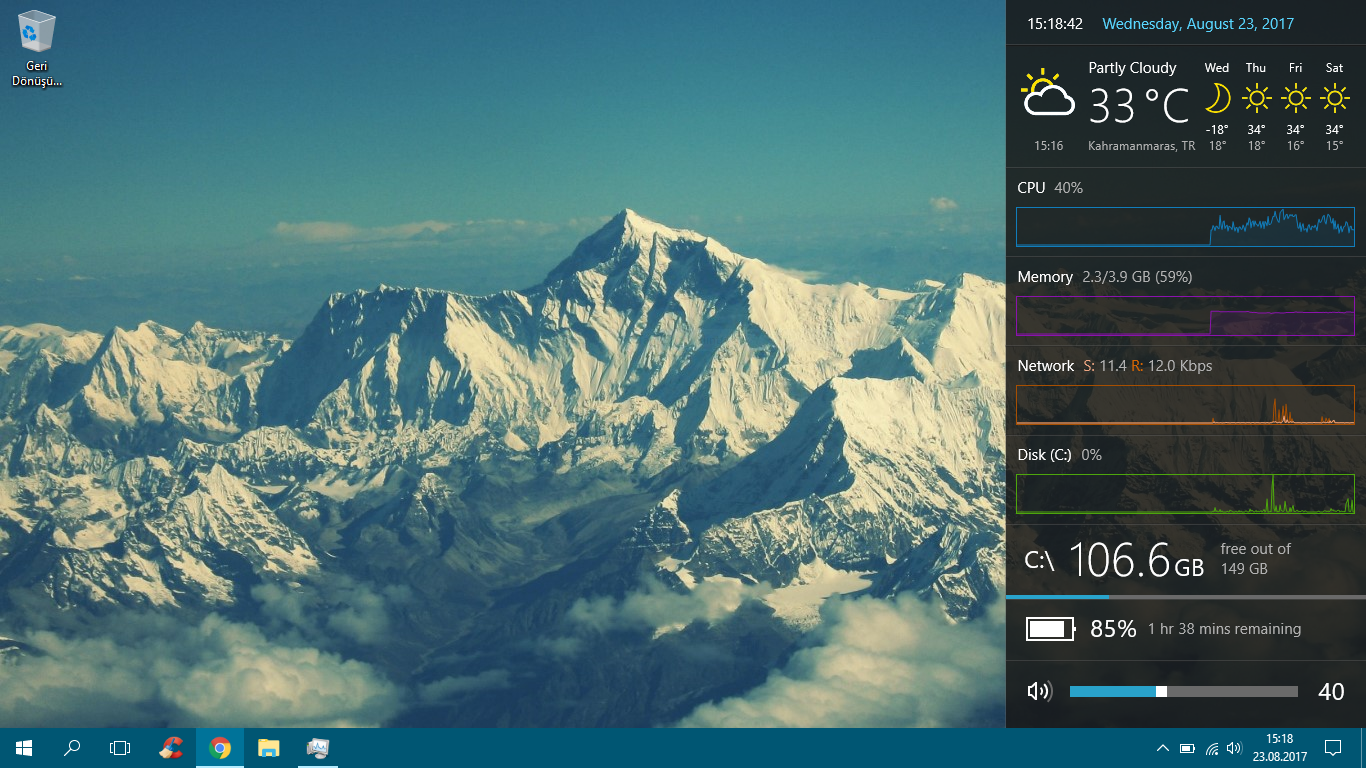Click 'free out of 149 GB' text
Viewport: 1366px width, 768px height.
tap(1255, 559)
